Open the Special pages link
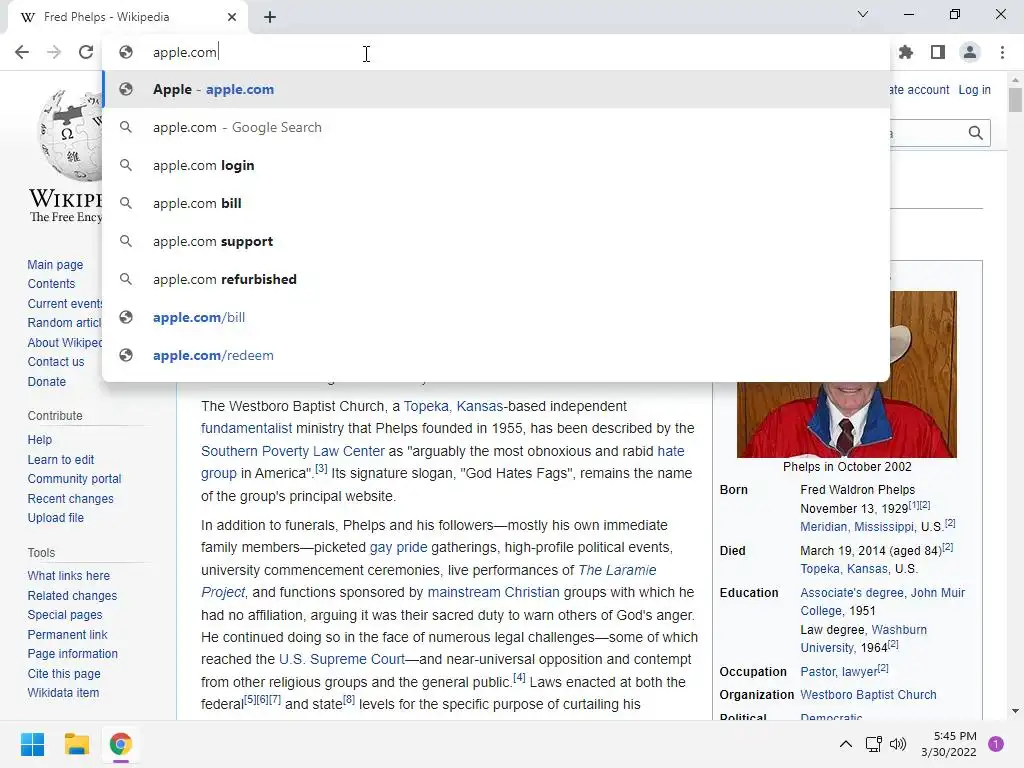1024x768 pixels. click(x=65, y=615)
